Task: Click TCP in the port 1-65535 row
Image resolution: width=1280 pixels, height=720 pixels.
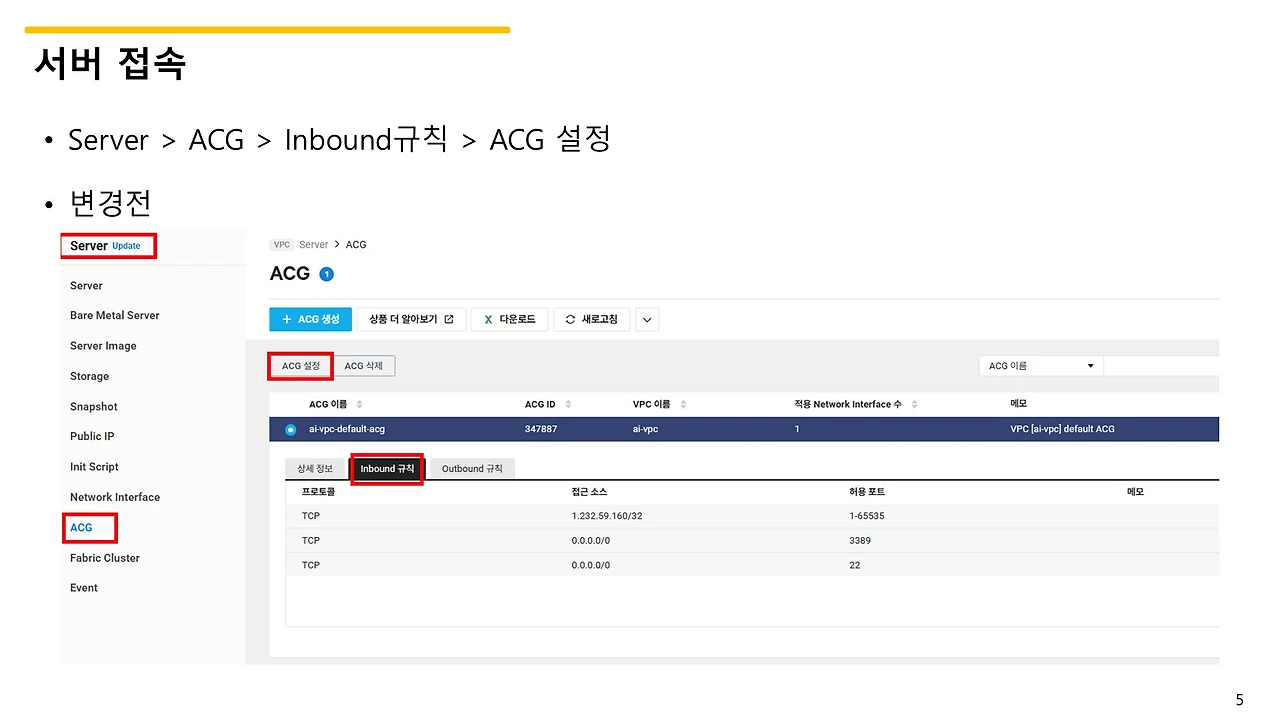Action: pos(311,516)
